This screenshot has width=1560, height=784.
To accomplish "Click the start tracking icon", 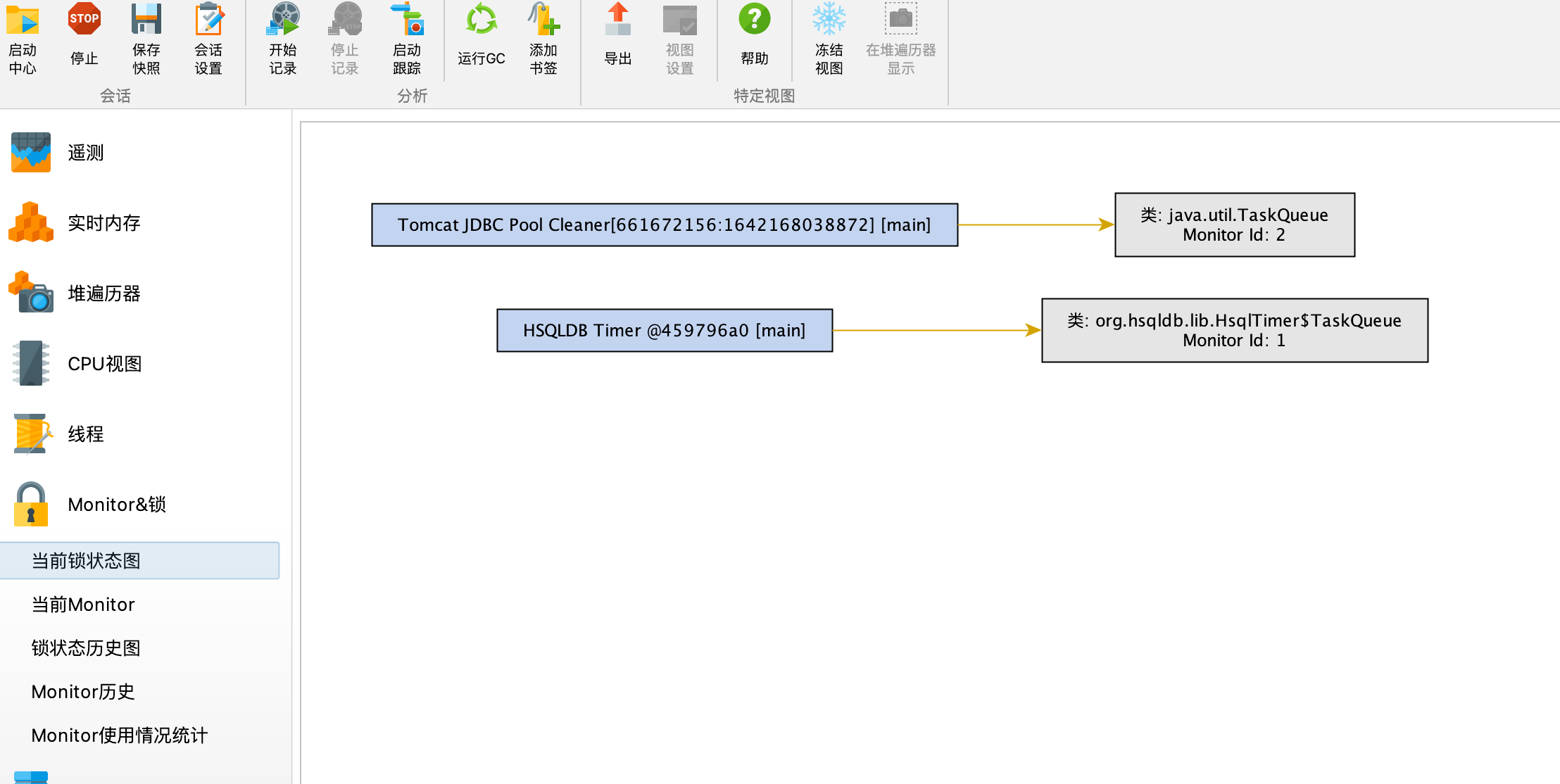I will click(407, 20).
